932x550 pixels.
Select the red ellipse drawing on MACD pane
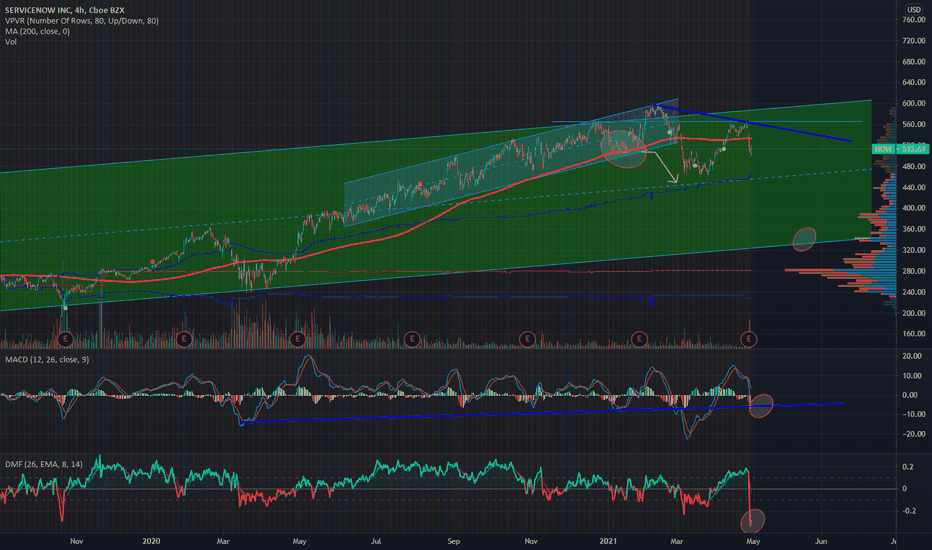[x=761, y=406]
